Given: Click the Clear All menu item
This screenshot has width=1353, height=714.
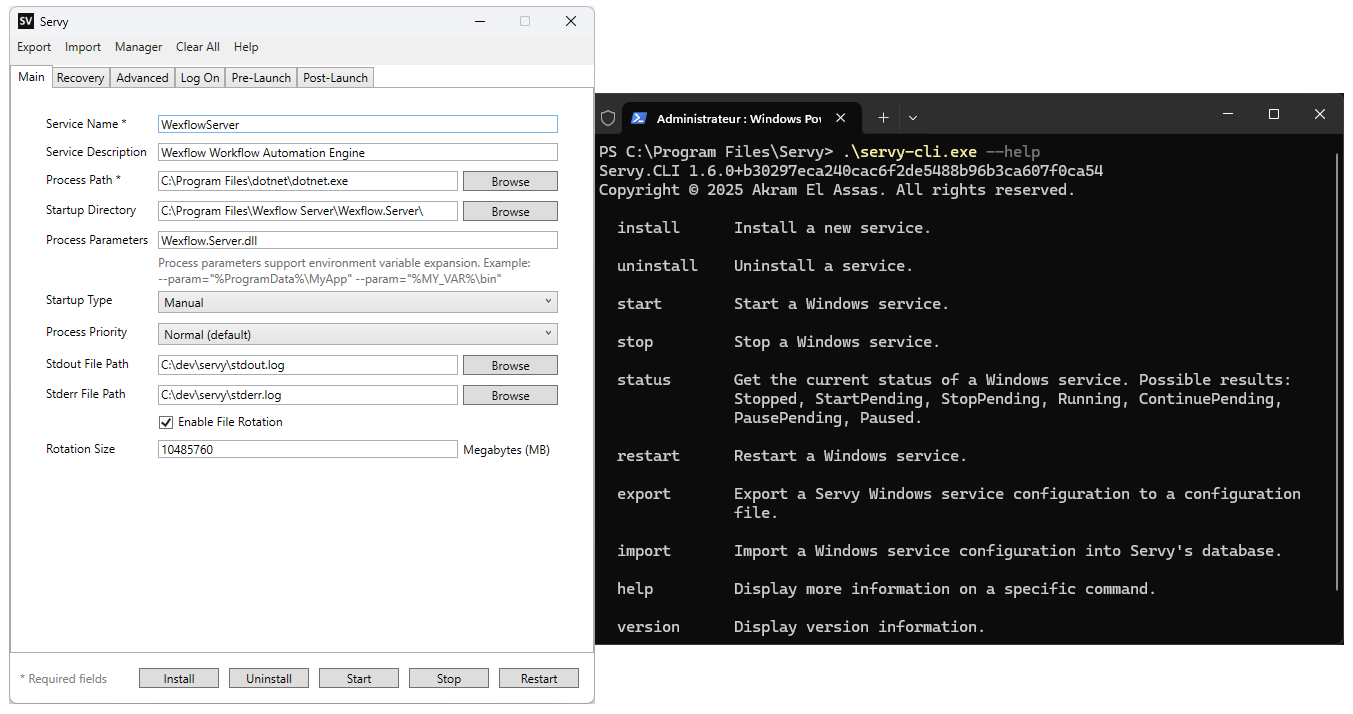Looking at the screenshot, I should (198, 47).
